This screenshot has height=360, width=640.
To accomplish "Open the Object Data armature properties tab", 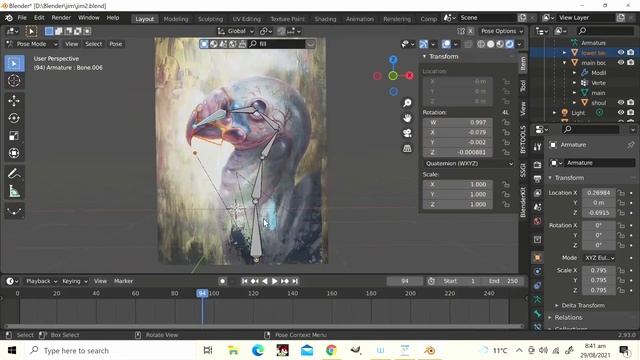I will (537, 300).
